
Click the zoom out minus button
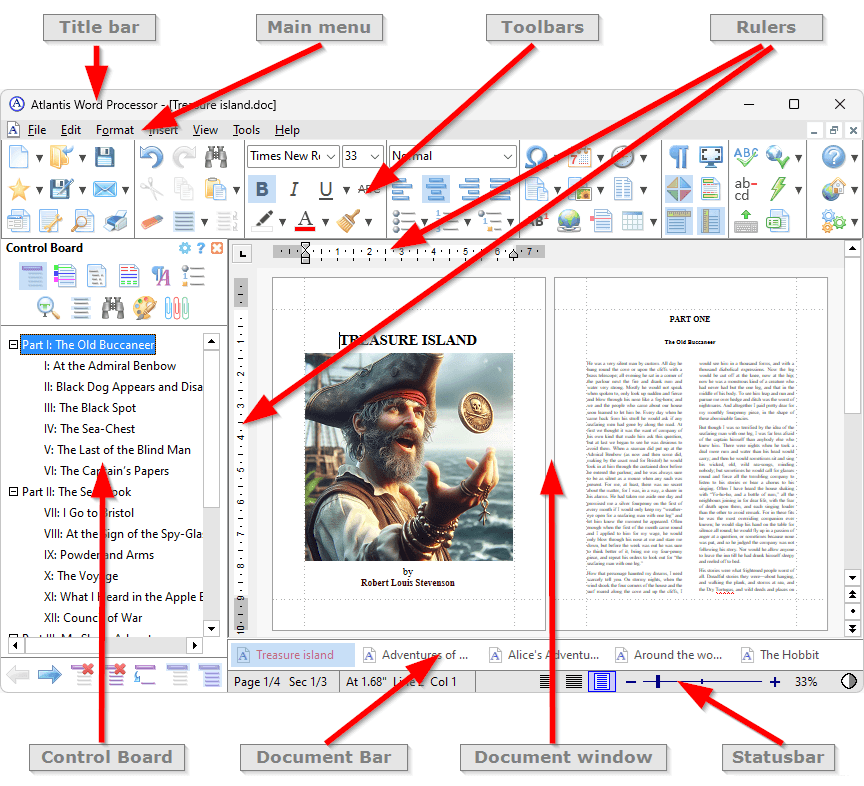pyautogui.click(x=631, y=682)
